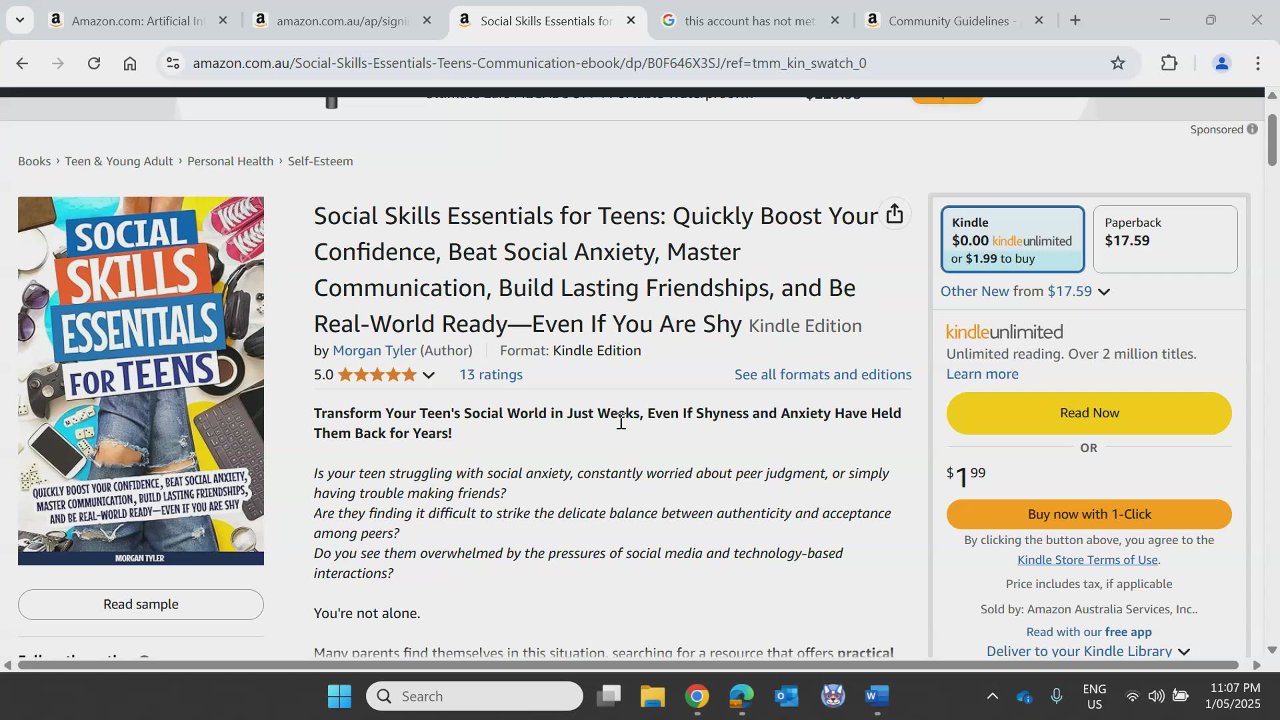Open the volume speaker tray icon
The width and height of the screenshot is (1280, 720).
tap(1157, 696)
